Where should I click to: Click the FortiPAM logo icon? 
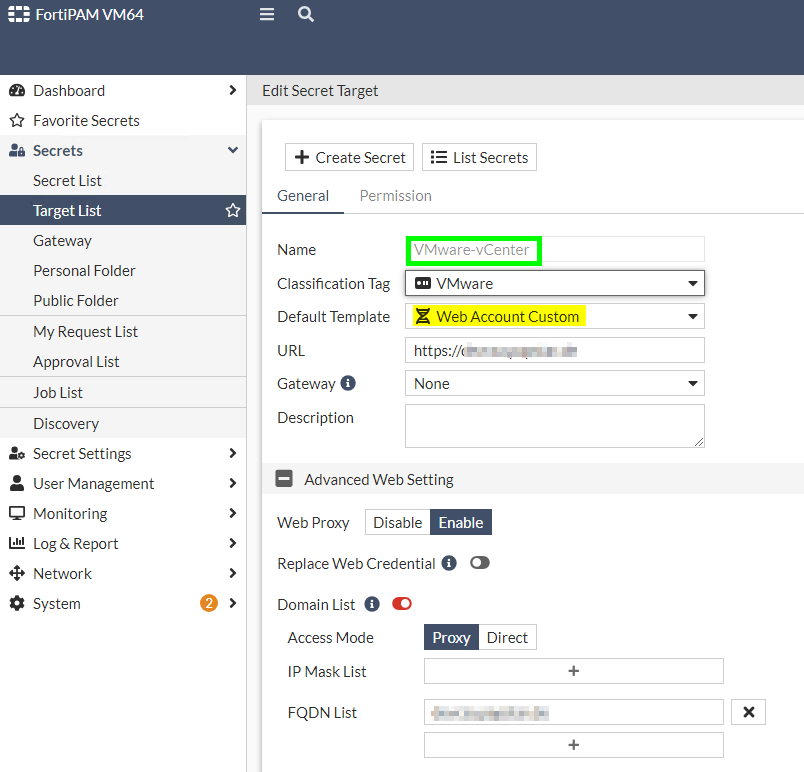[19, 14]
